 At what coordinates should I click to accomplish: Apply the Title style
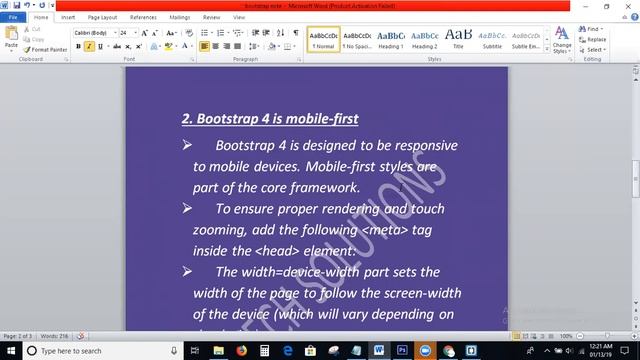click(x=458, y=40)
